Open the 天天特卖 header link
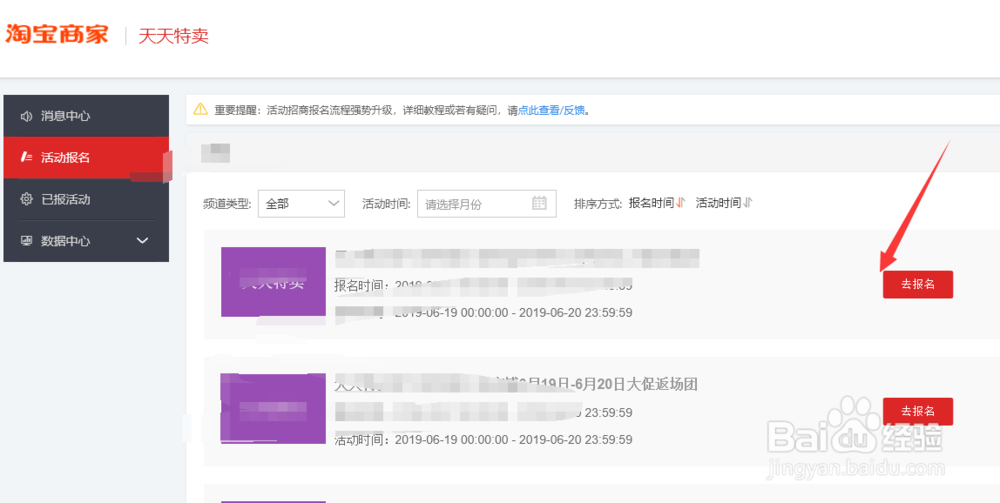Image resolution: width=1000 pixels, height=503 pixels. coord(173,36)
